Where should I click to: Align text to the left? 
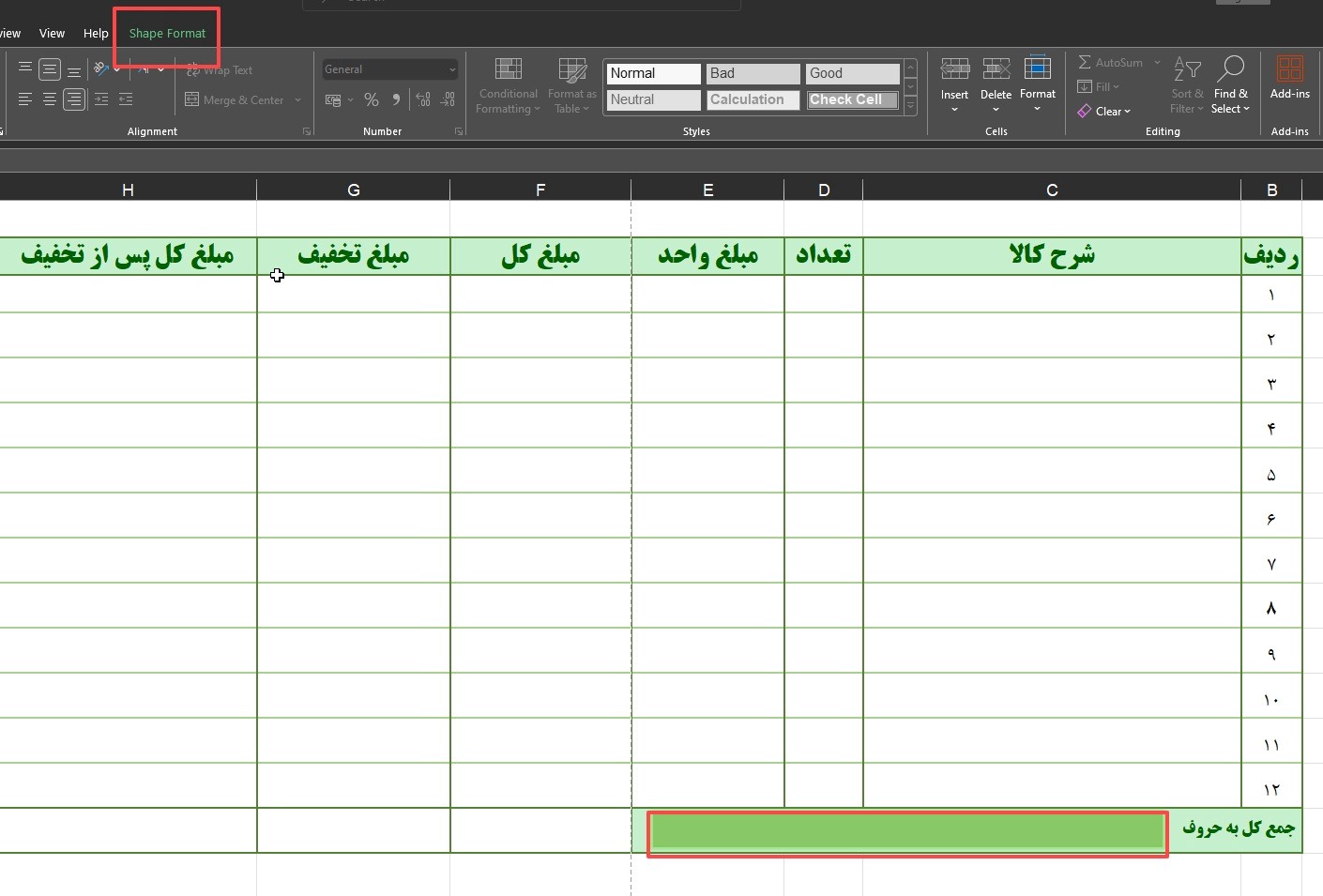coord(25,99)
